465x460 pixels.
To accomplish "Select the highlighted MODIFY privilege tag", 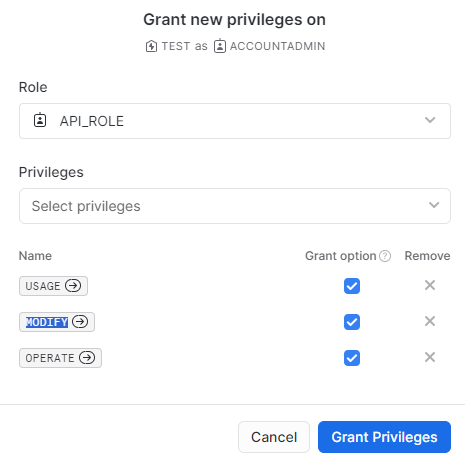I will click(x=47, y=322).
